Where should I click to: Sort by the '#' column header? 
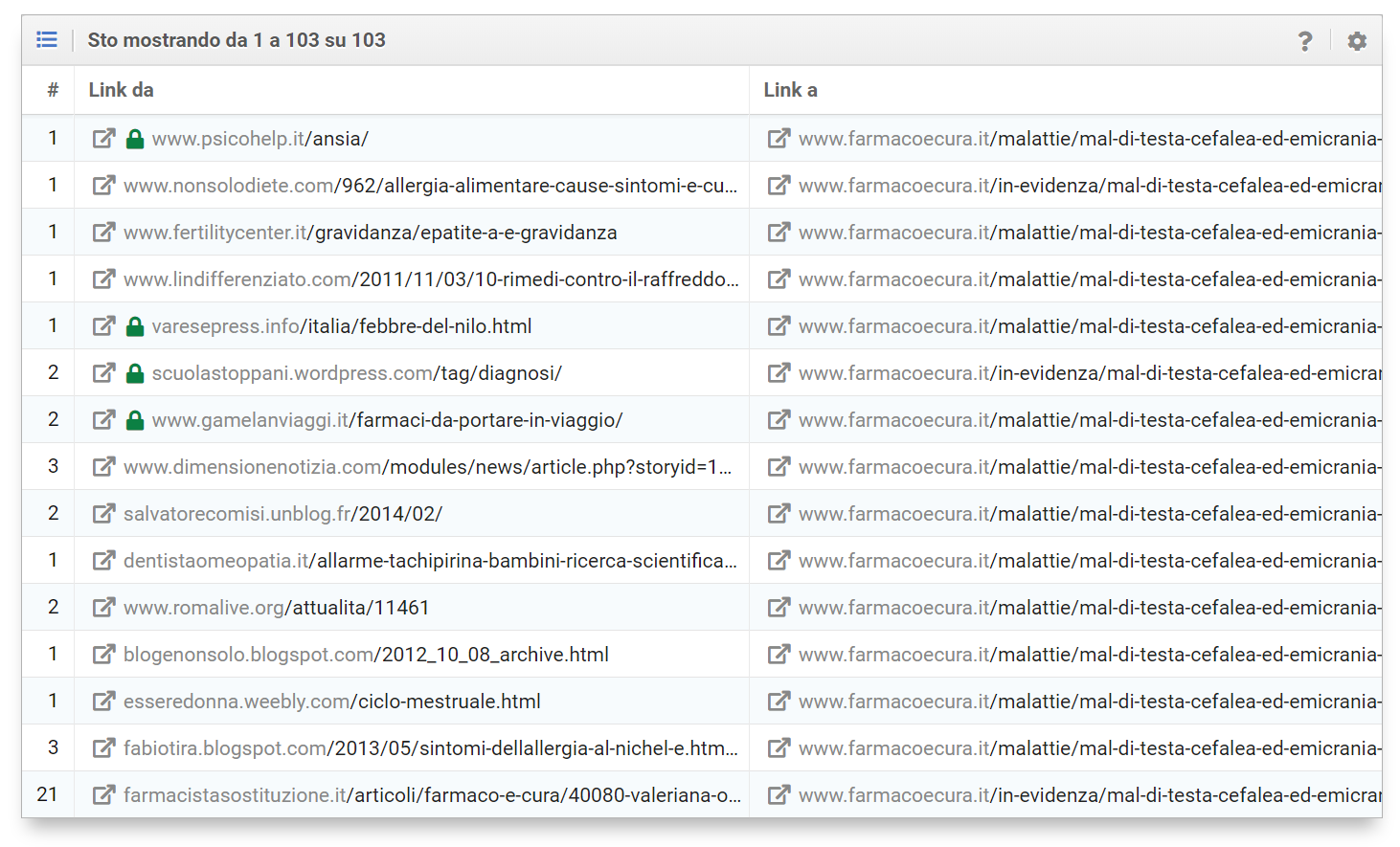point(53,90)
